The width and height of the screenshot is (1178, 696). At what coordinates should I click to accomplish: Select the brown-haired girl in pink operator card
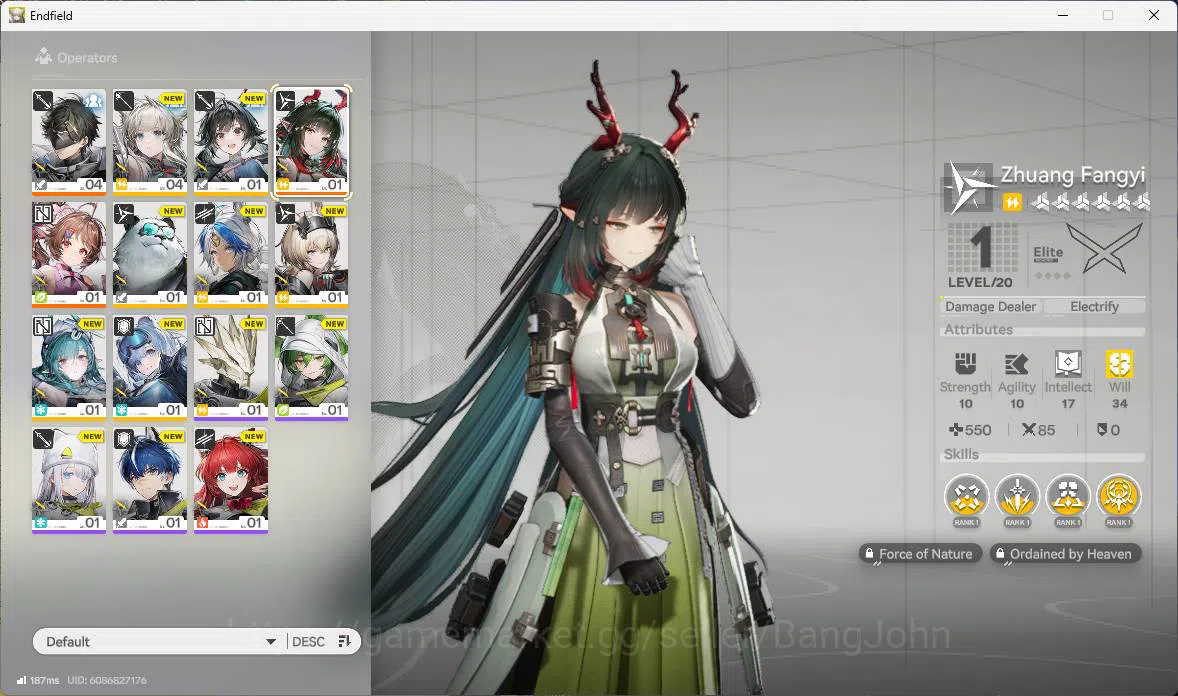[x=68, y=254]
